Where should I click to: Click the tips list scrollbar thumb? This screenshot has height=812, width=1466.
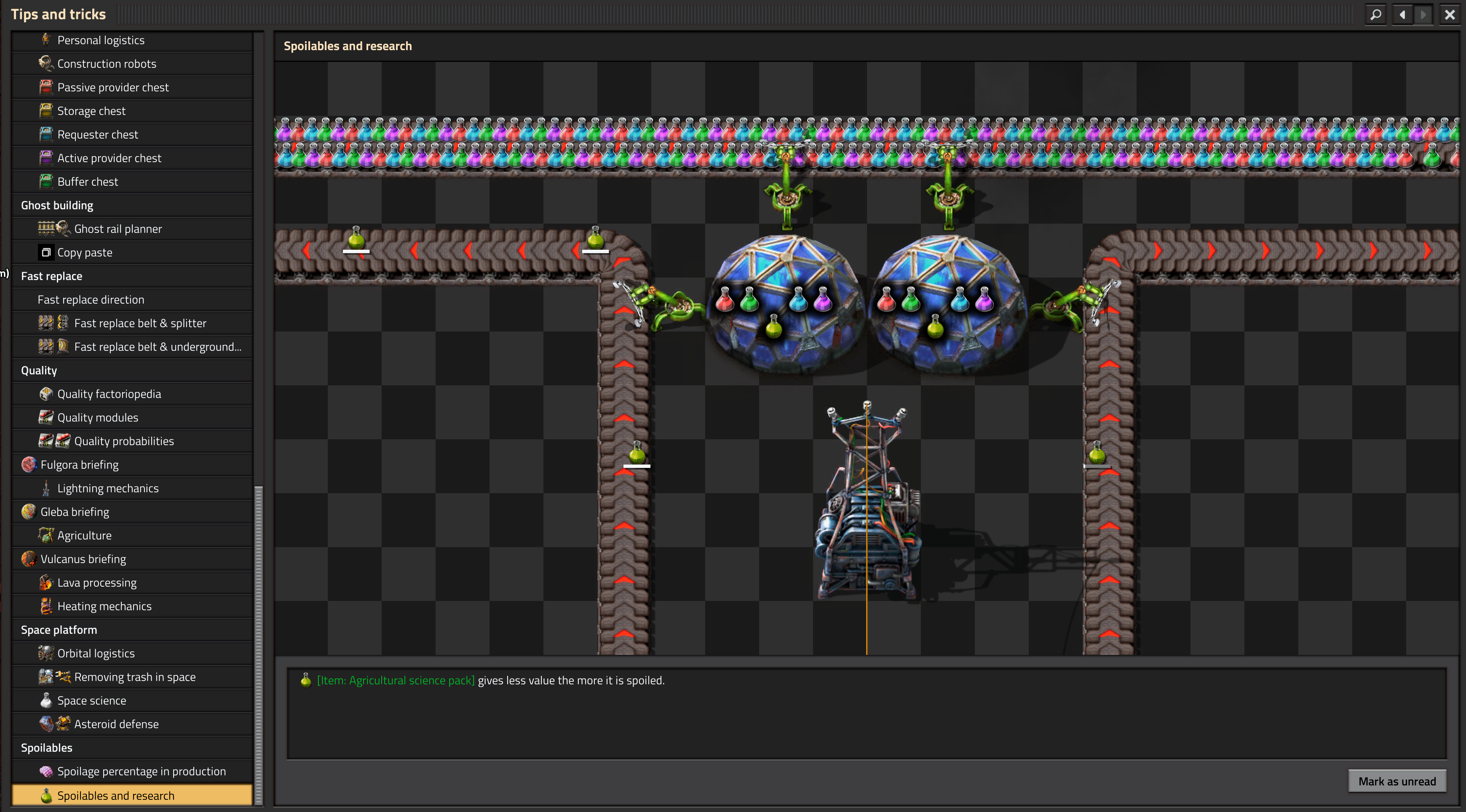click(259, 645)
